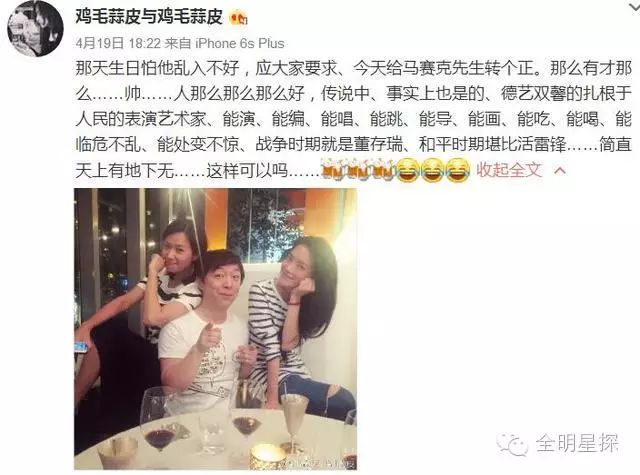Click the third beer mug emoji
This screenshot has height=475, width=640.
point(382,169)
